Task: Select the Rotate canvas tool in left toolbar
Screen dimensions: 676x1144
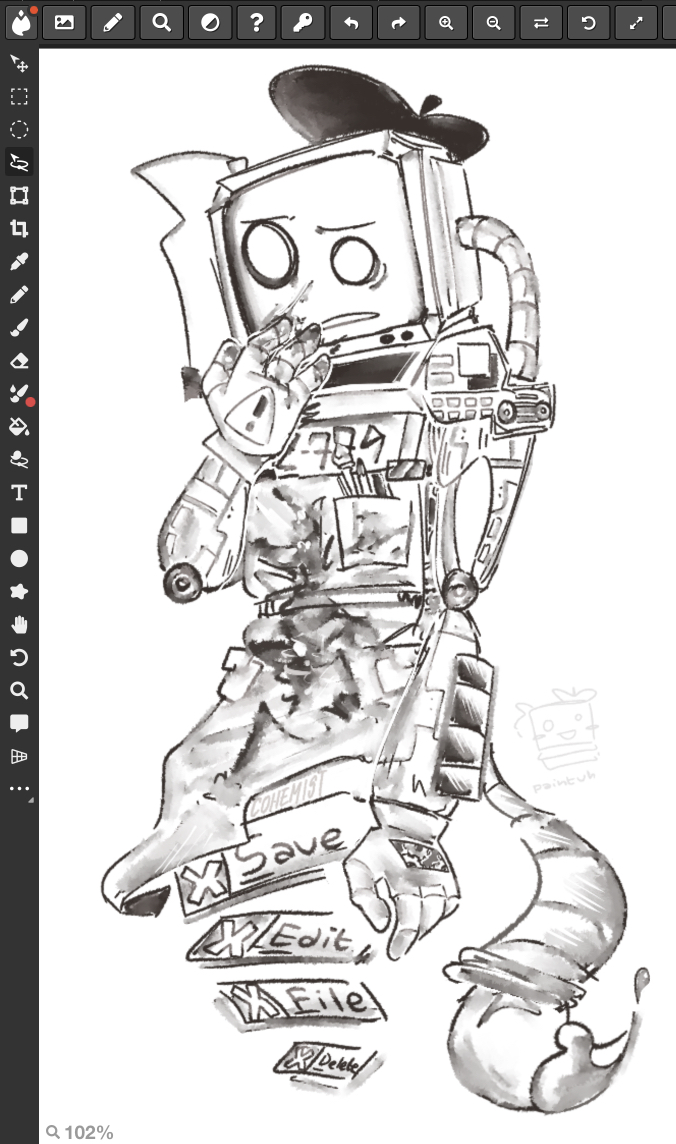Action: pyautogui.click(x=19, y=657)
